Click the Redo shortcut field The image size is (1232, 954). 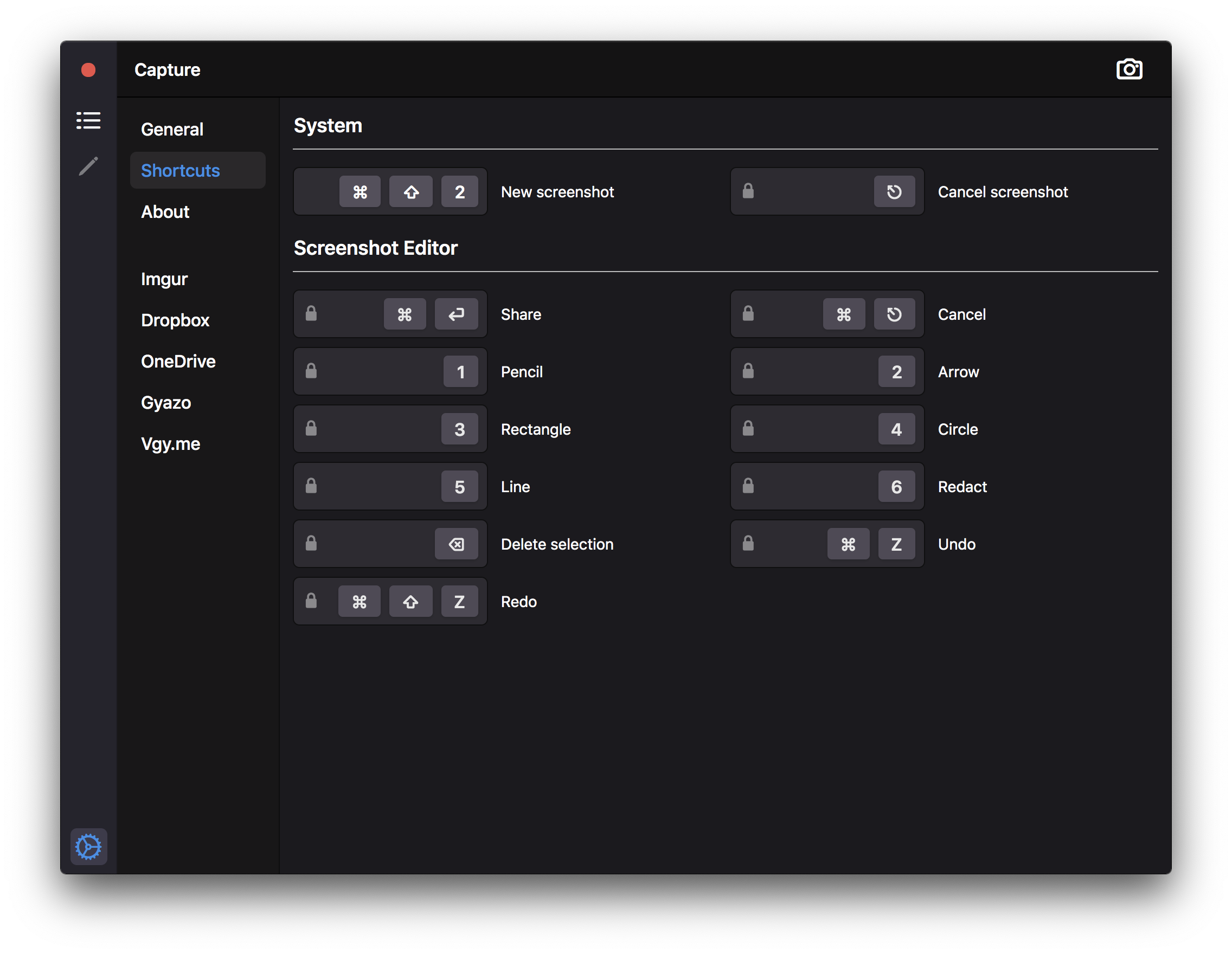(x=390, y=602)
